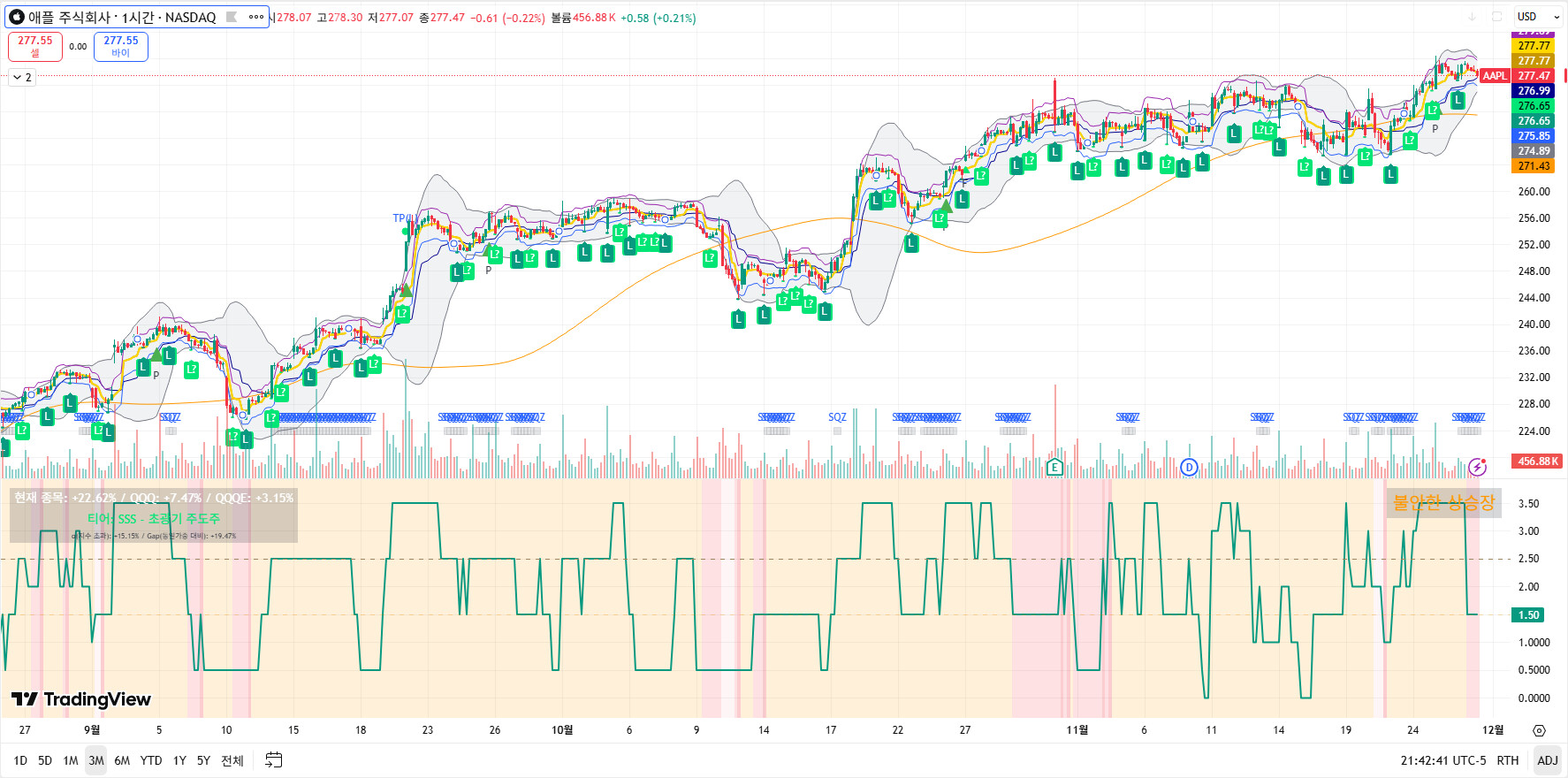Click the price change −0.61 (−0.22%) text
The width and height of the screenshot is (1568, 778).
tap(507, 18)
